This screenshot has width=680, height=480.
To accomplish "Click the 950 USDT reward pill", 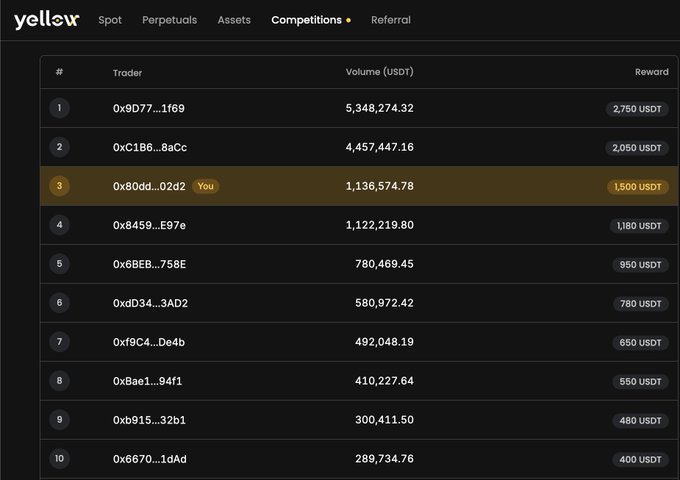I will point(641,265).
